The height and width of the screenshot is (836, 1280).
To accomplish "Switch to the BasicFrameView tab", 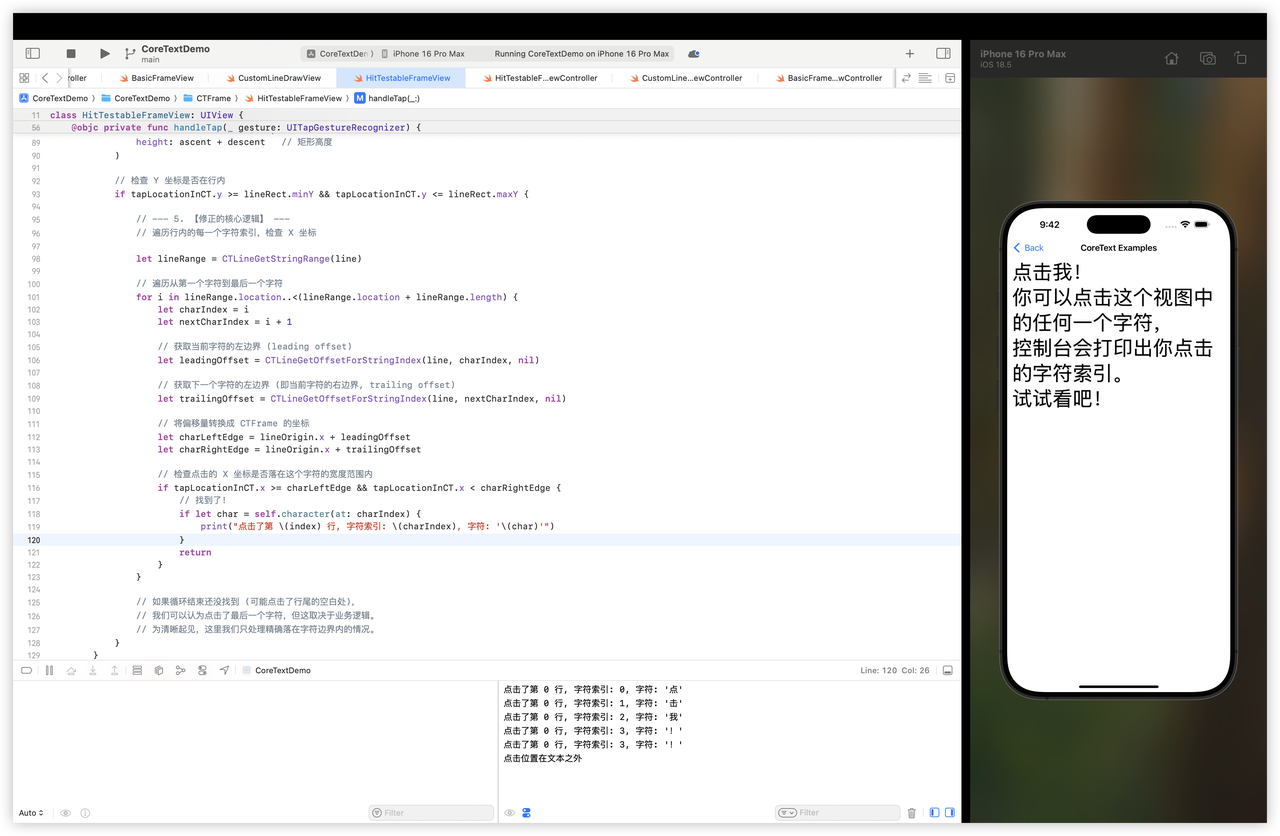I will (x=156, y=78).
